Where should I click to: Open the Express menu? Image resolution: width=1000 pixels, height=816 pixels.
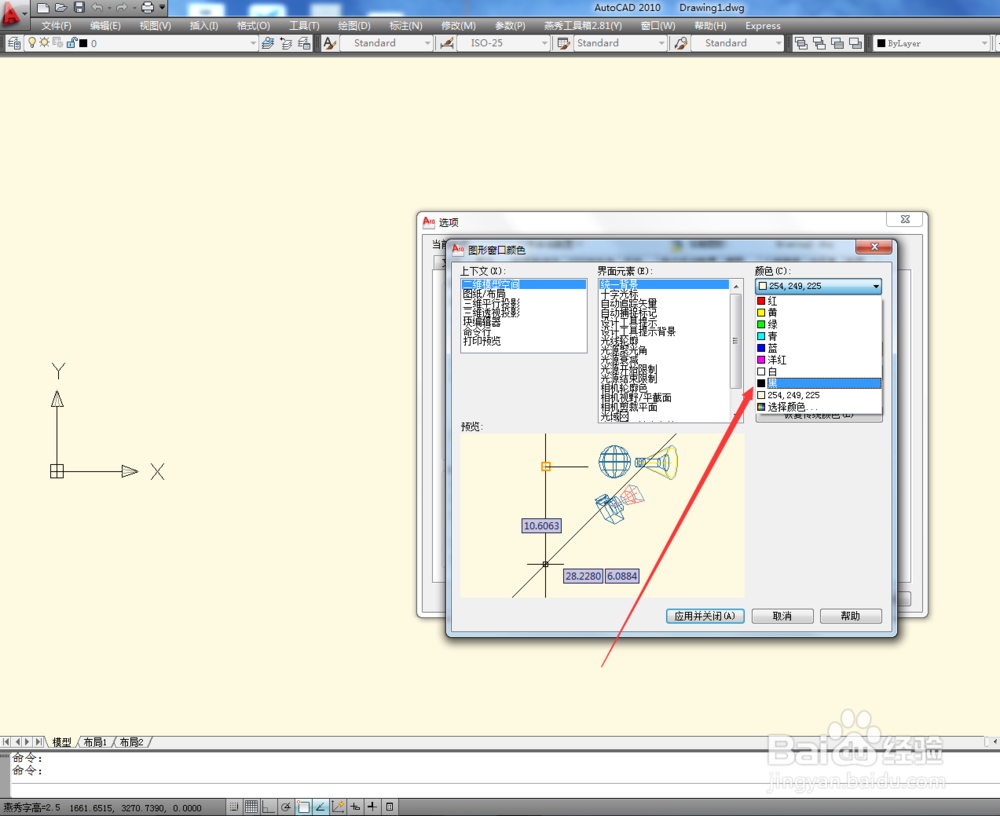[763, 26]
